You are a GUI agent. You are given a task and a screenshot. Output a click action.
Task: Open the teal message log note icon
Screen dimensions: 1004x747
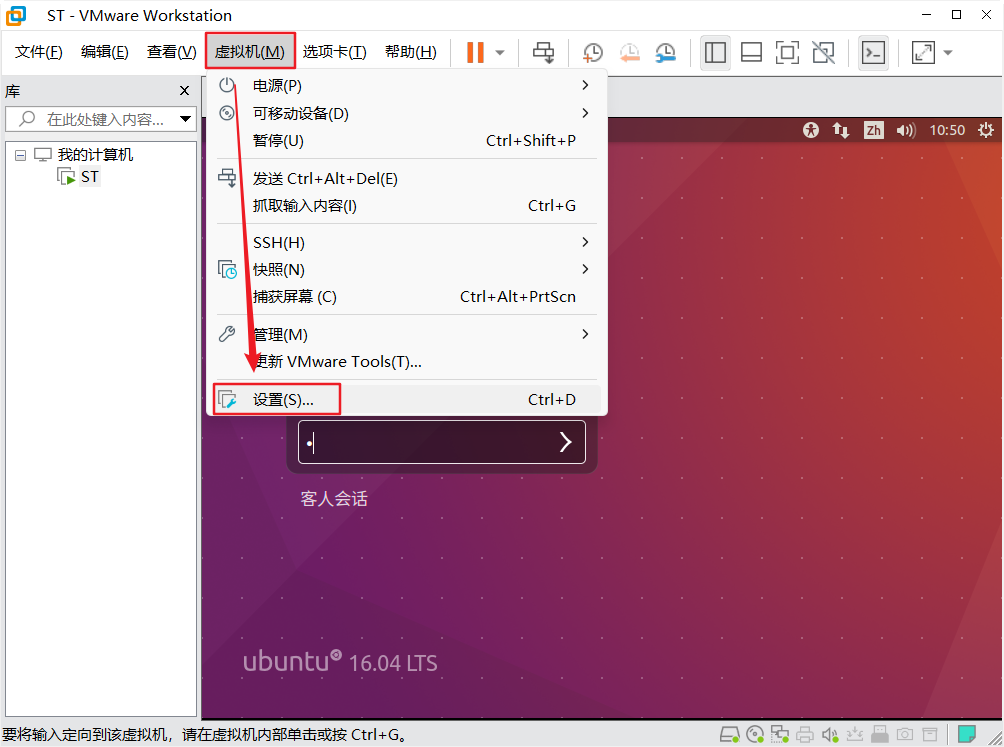(x=966, y=734)
